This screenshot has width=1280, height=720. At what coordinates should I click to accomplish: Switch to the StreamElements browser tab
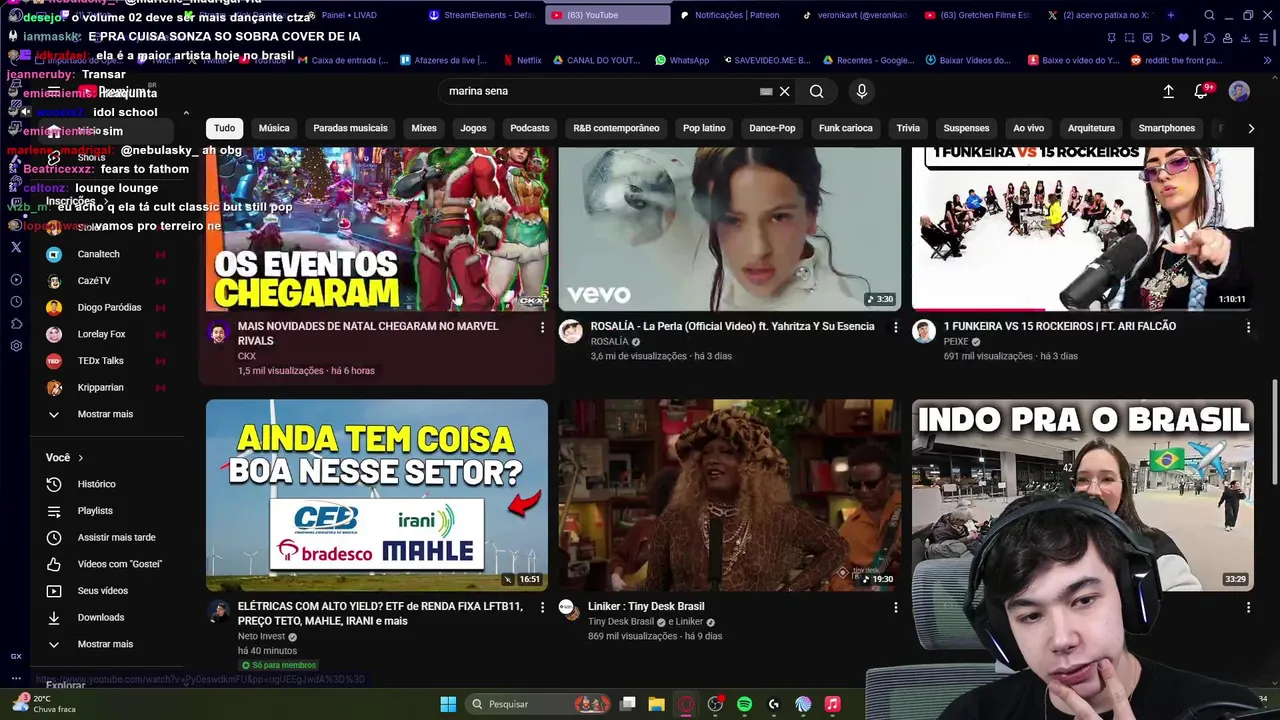pyautogui.click(x=482, y=15)
